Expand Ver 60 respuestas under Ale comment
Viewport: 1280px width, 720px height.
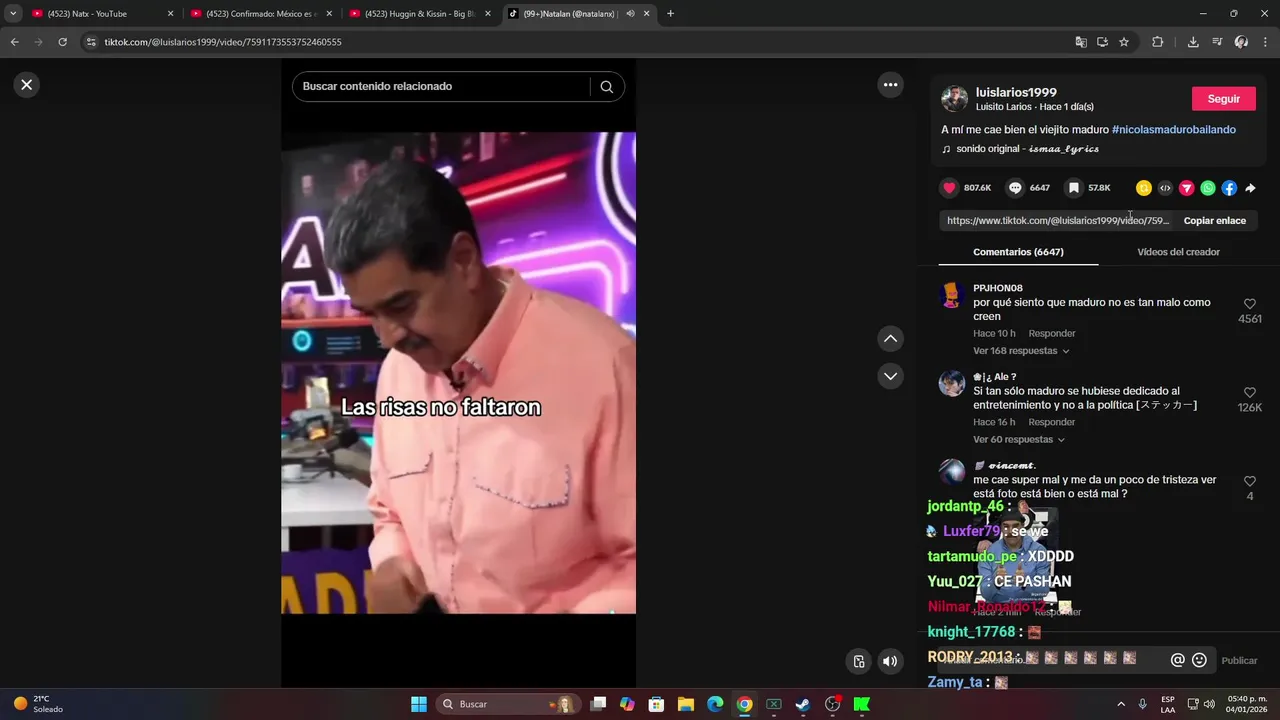coord(1018,440)
